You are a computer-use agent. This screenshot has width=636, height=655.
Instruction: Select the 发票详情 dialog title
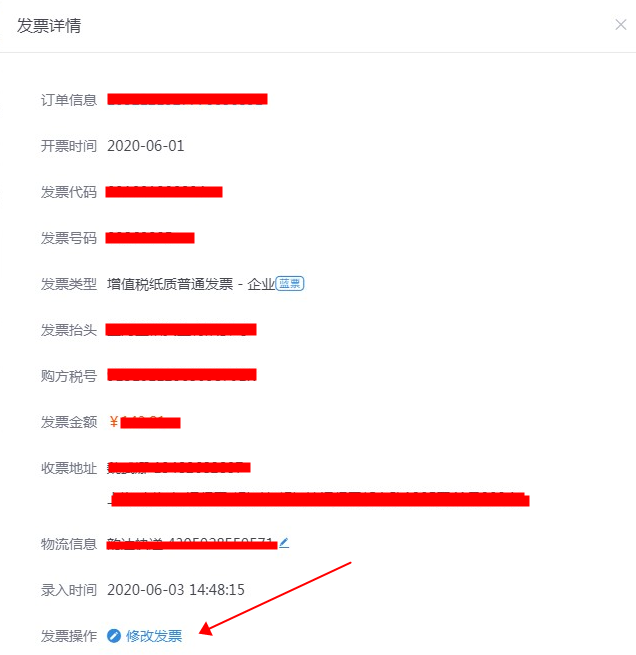(x=49, y=25)
